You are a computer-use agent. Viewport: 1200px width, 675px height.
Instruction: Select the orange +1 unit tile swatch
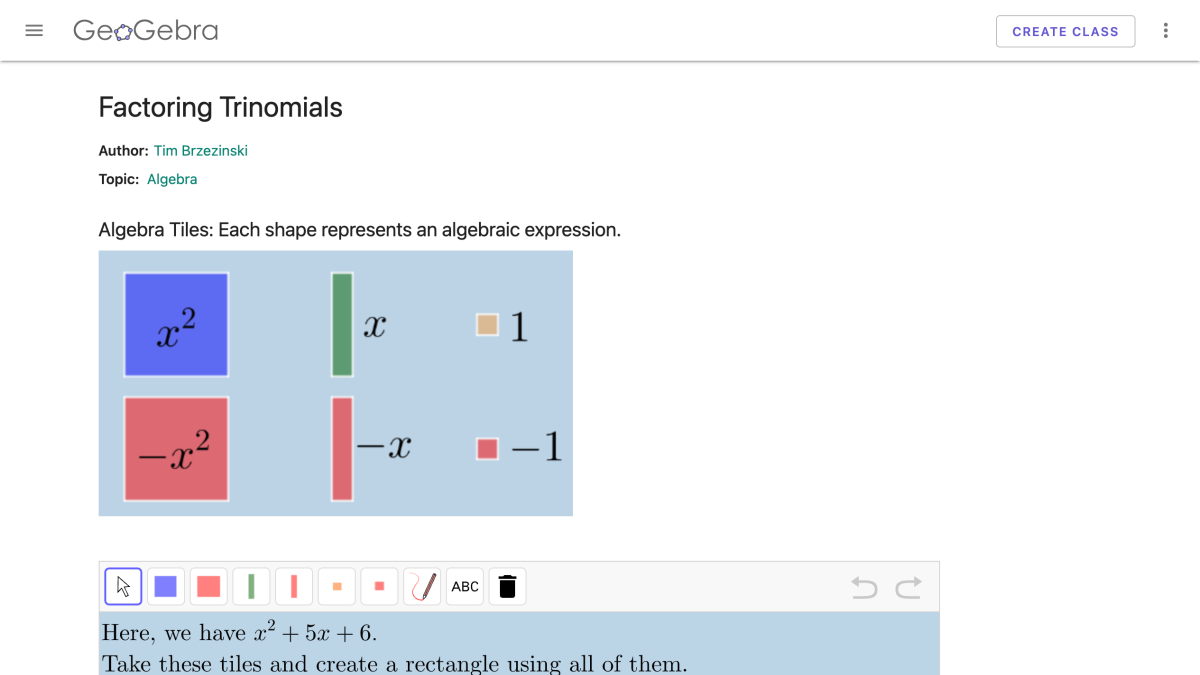(336, 586)
